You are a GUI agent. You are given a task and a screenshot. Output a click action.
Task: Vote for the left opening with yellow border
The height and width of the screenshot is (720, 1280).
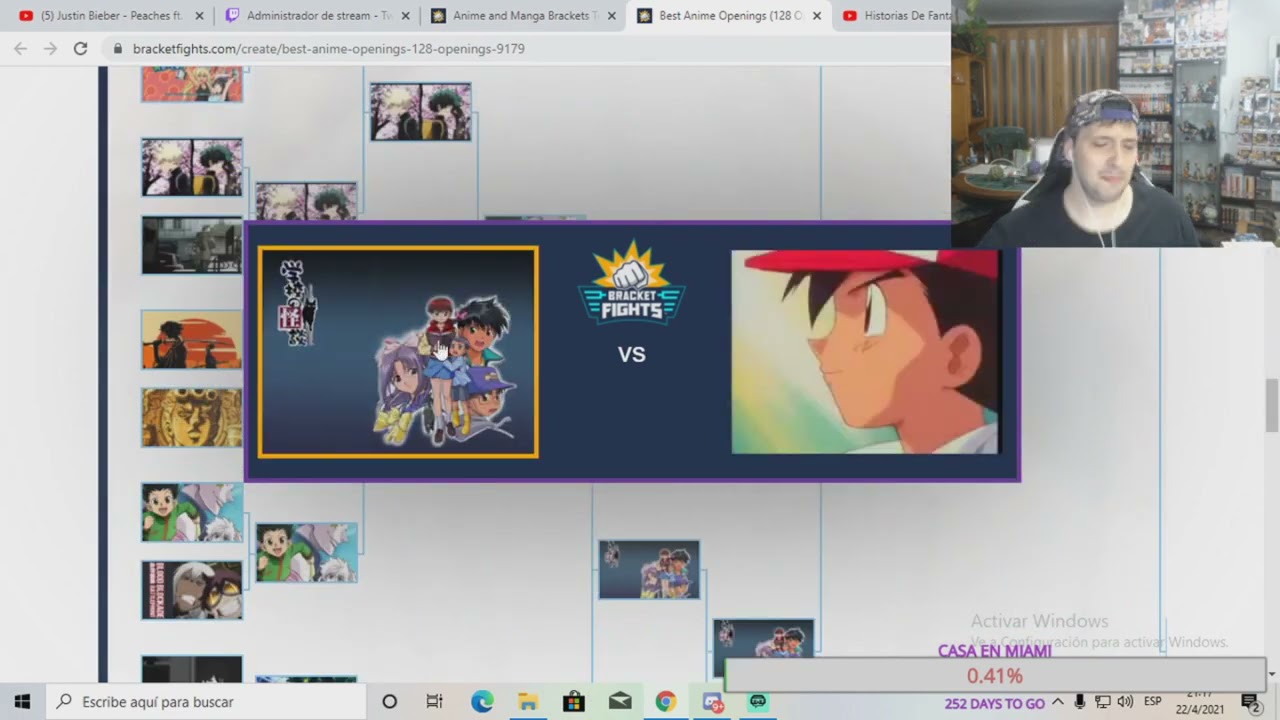point(398,352)
